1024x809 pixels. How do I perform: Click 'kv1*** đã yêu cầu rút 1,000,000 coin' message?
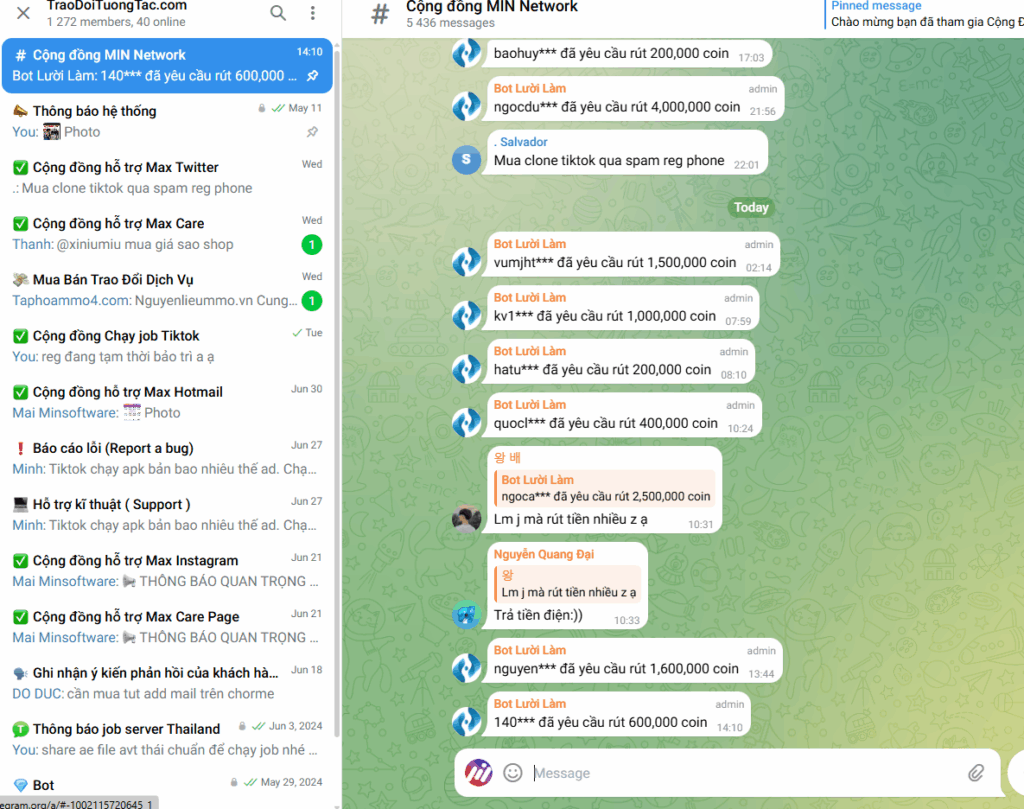[605, 316]
